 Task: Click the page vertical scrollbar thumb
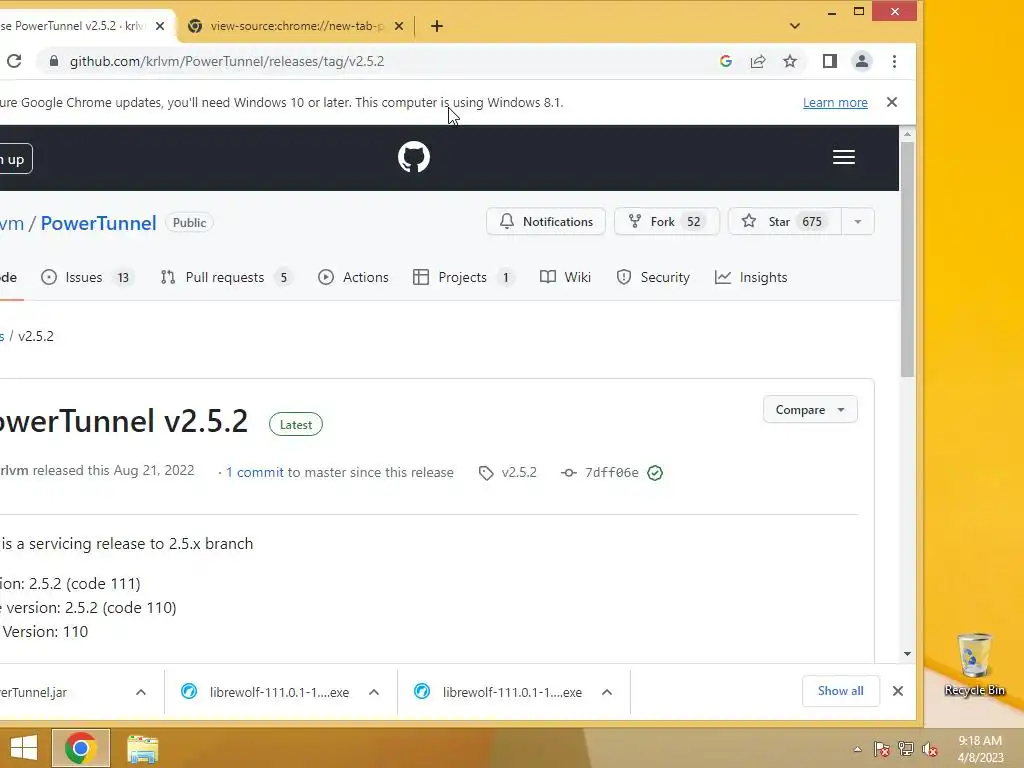(x=908, y=259)
